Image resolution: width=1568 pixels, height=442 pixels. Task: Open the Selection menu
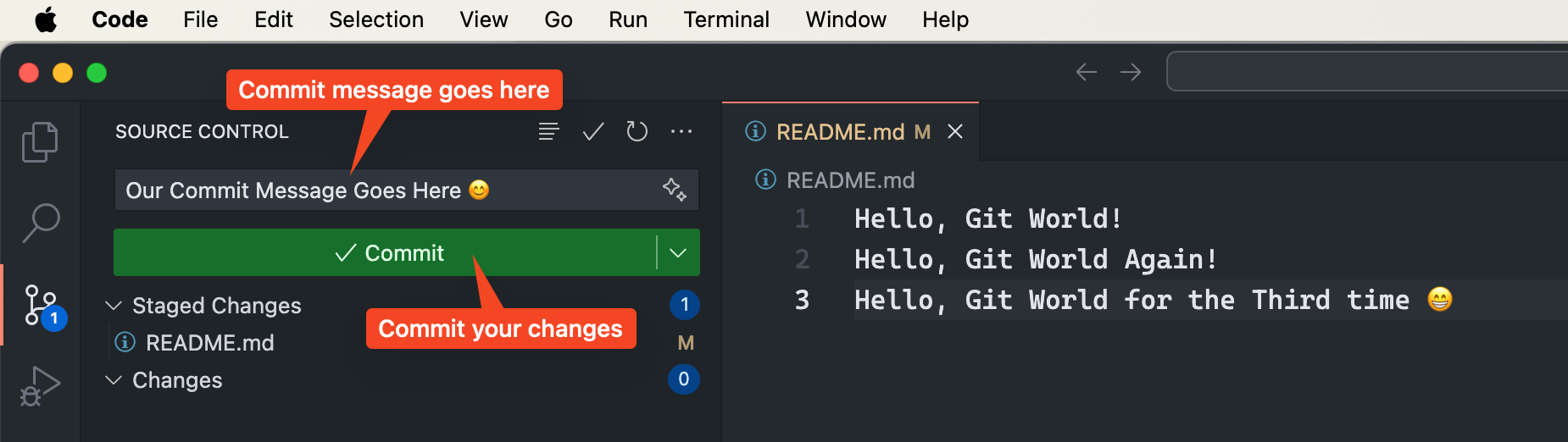click(376, 19)
